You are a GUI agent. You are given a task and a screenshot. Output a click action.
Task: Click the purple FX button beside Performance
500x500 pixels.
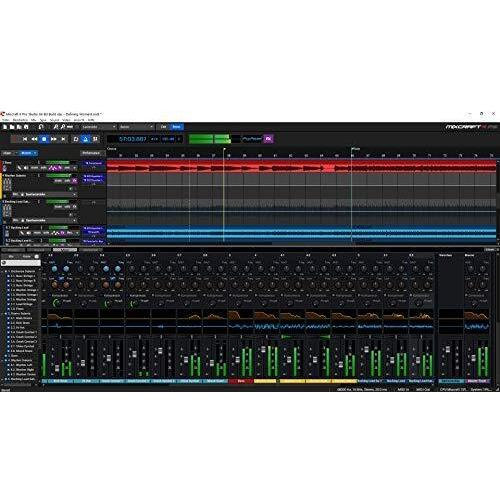268,139
